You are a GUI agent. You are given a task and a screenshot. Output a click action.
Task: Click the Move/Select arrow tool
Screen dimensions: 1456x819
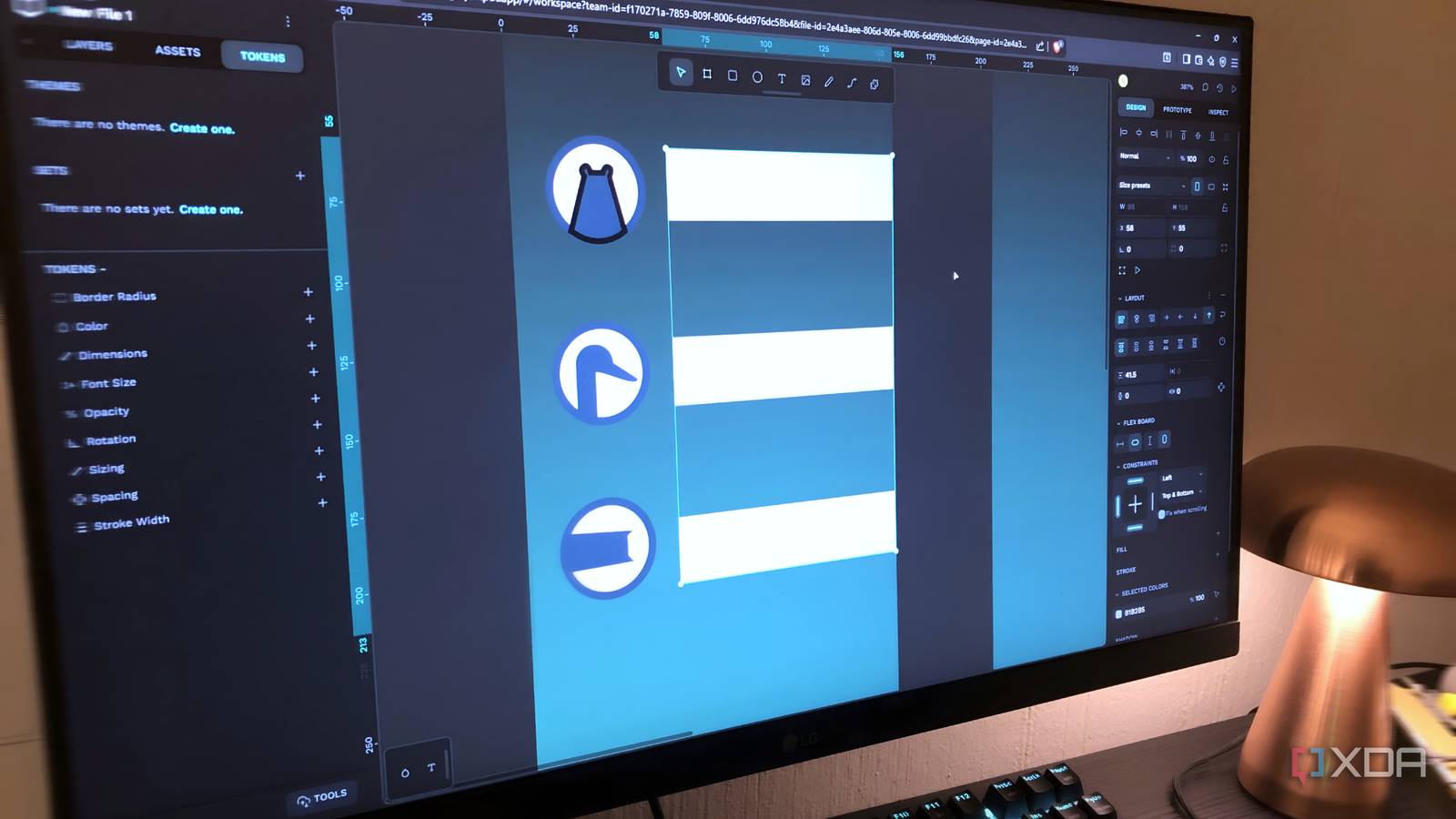[680, 75]
